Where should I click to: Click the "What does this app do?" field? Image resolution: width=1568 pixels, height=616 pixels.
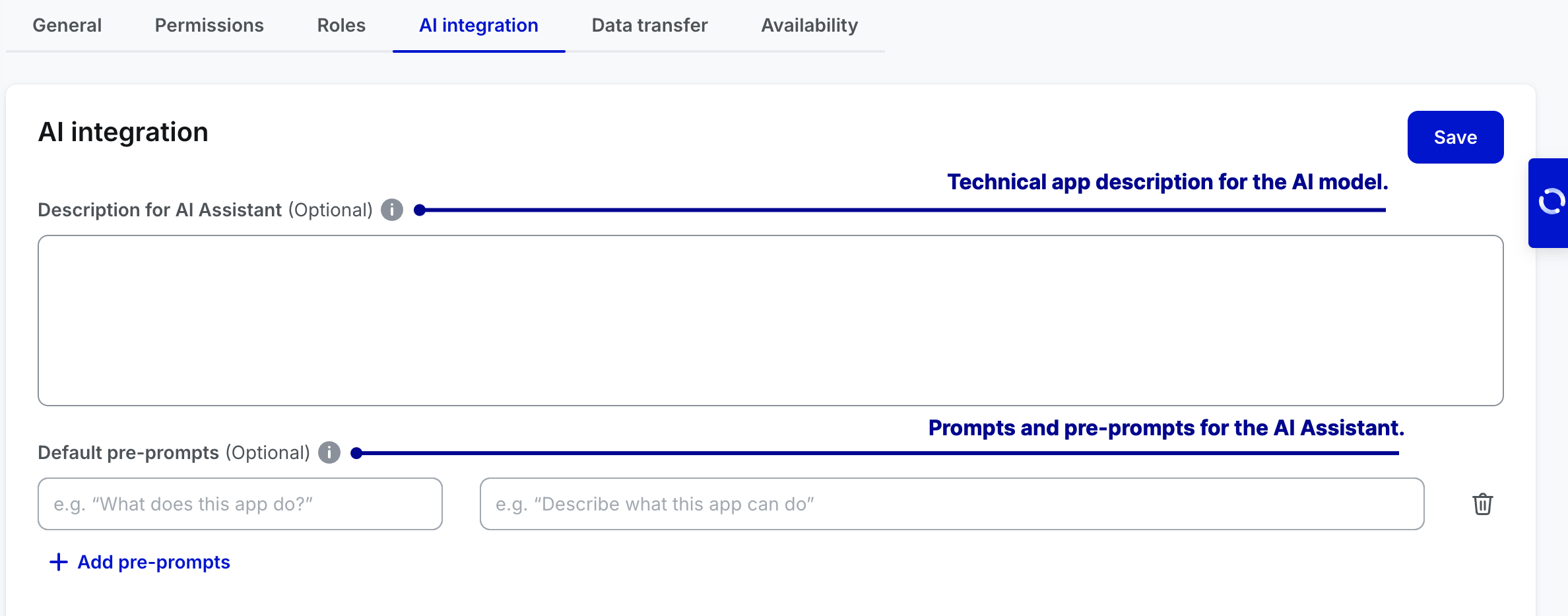click(x=240, y=504)
